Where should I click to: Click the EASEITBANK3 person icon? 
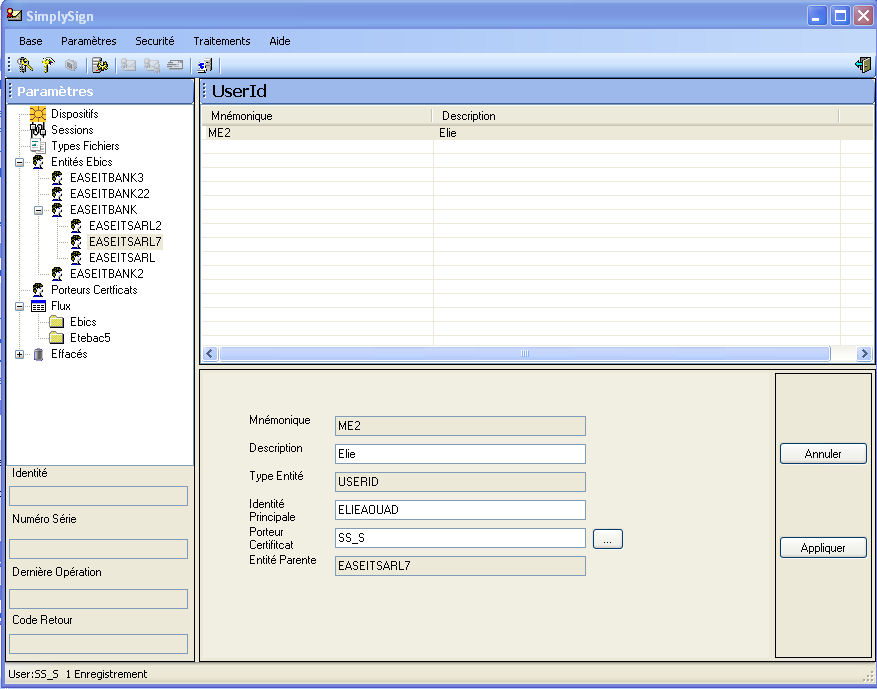[x=56, y=178]
